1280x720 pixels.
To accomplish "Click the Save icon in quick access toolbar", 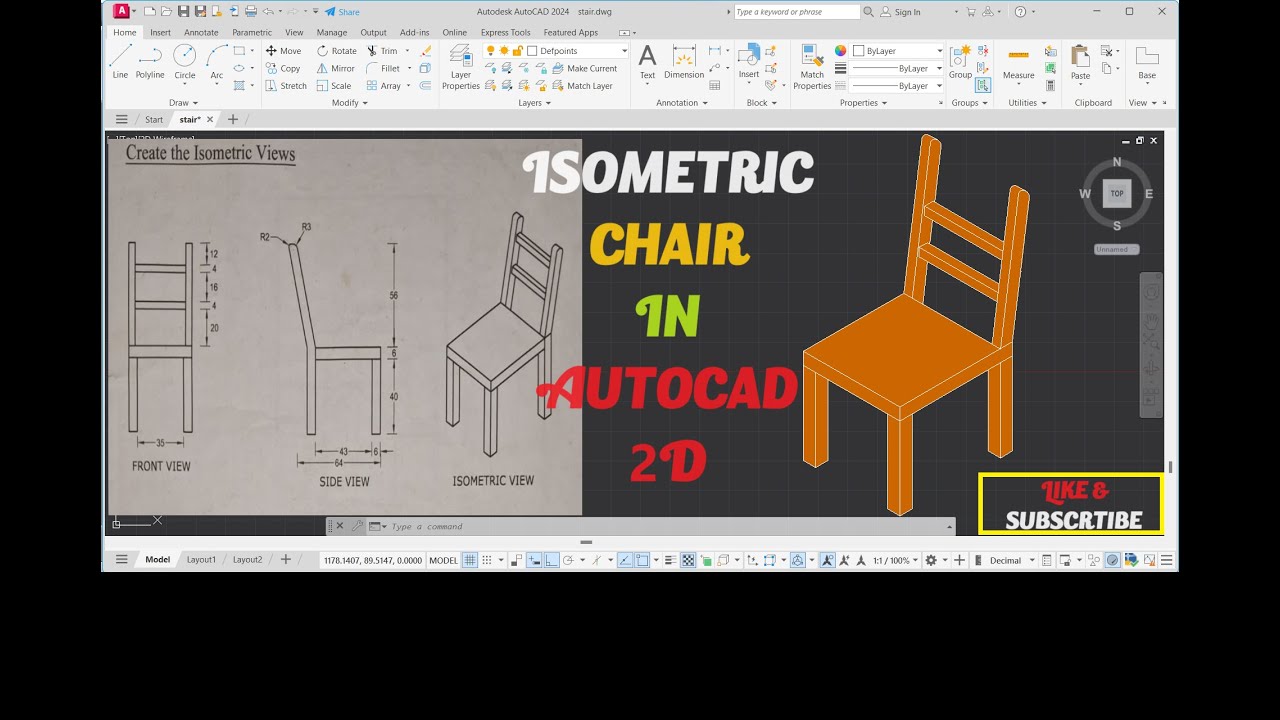I will click(x=183, y=12).
